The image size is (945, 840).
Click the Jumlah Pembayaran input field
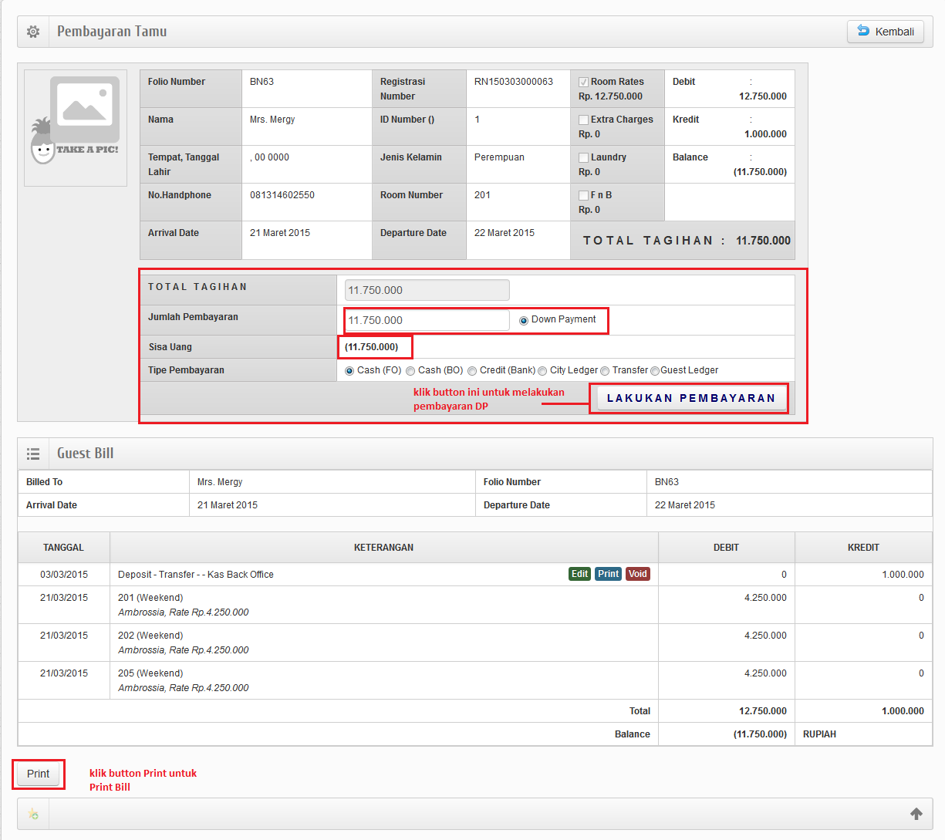(426, 320)
